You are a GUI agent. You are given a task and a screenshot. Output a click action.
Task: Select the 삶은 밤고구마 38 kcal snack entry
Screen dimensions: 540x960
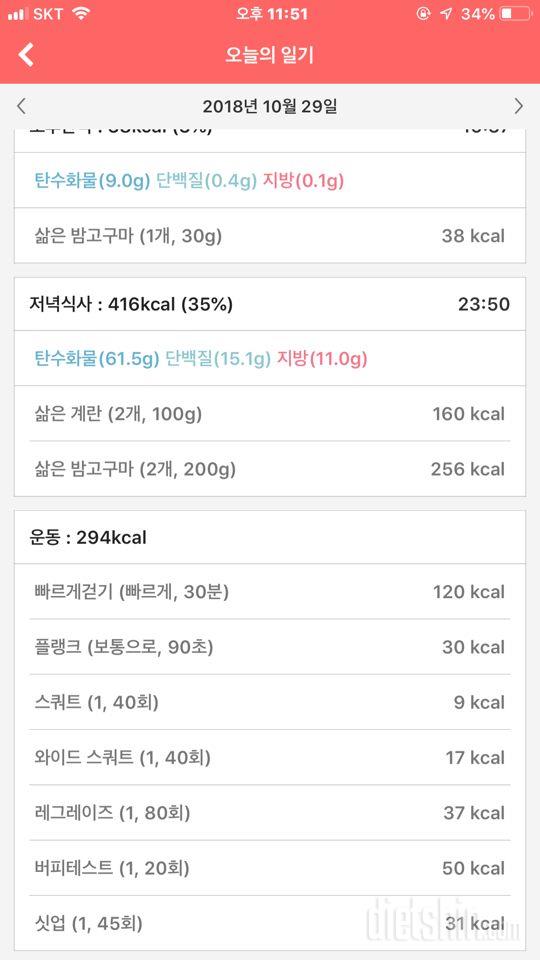(270, 236)
